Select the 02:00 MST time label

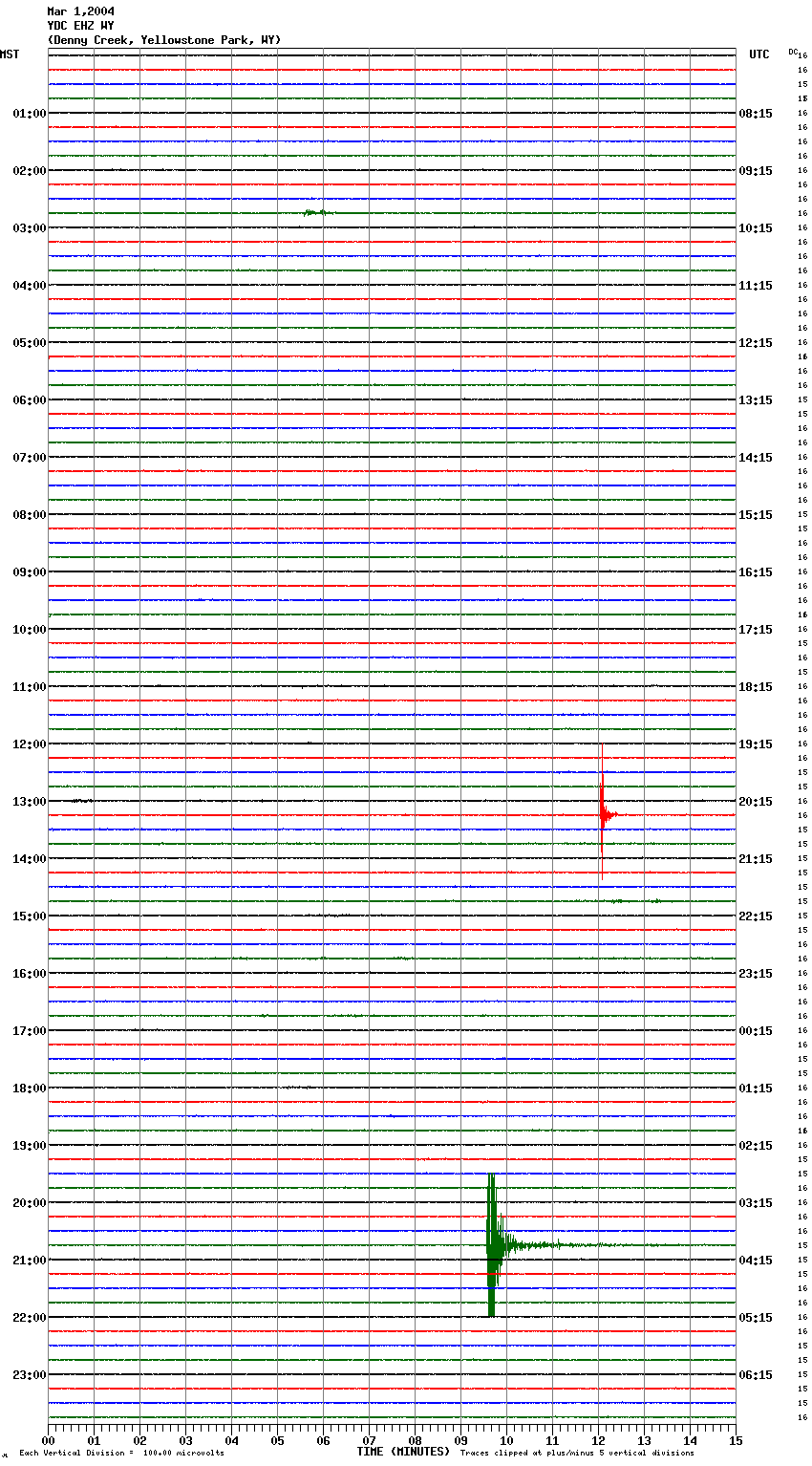[30, 171]
